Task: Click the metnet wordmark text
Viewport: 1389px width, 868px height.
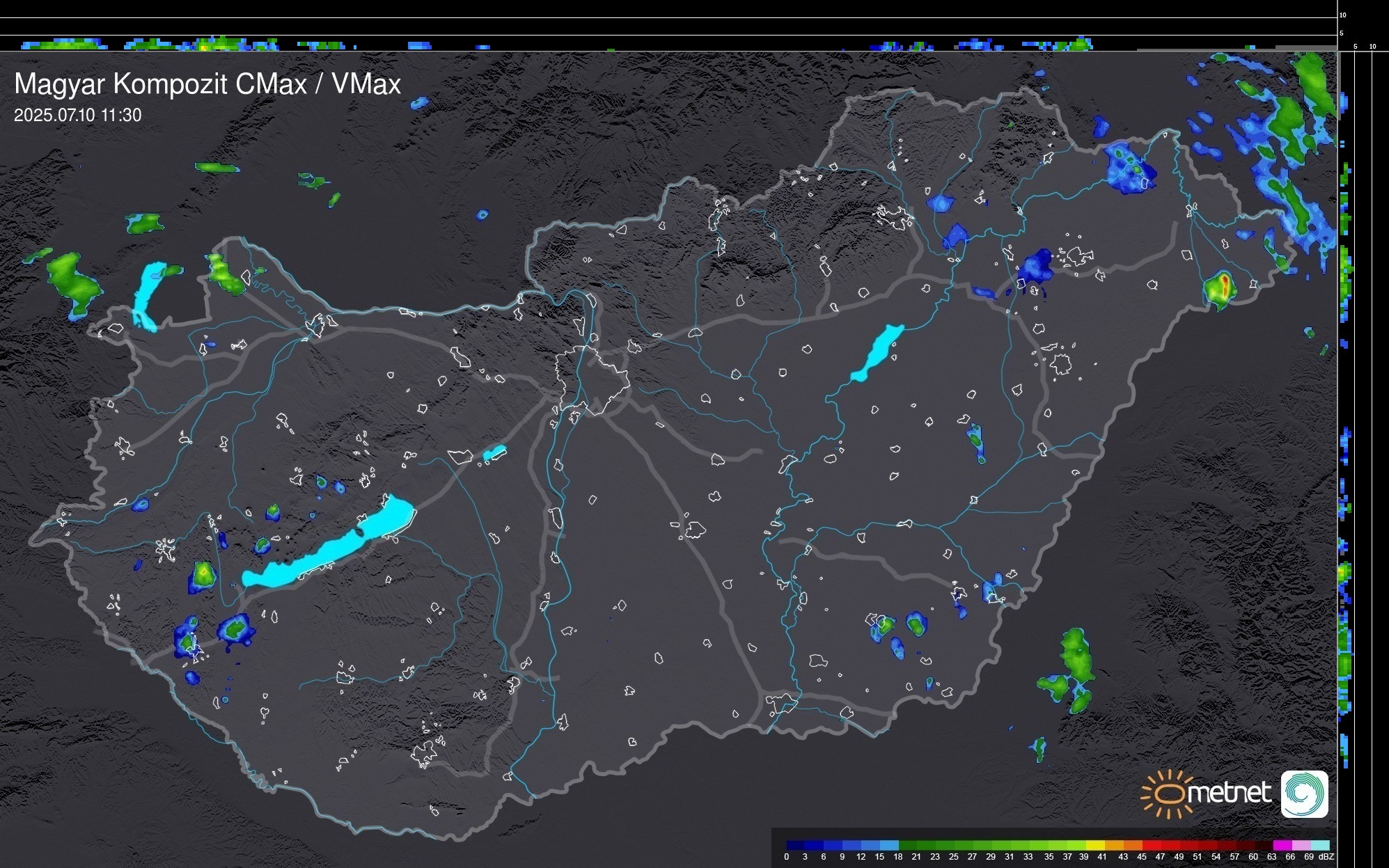Action: click(x=1230, y=793)
